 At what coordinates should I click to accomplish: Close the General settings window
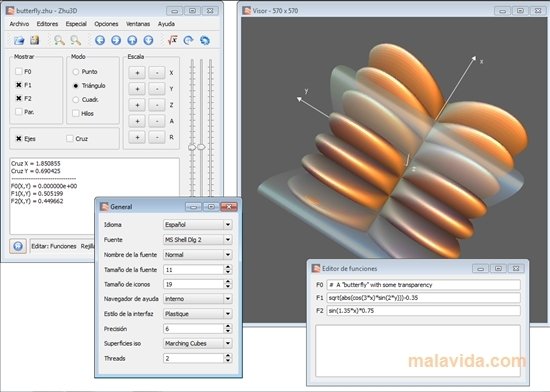pos(229,207)
